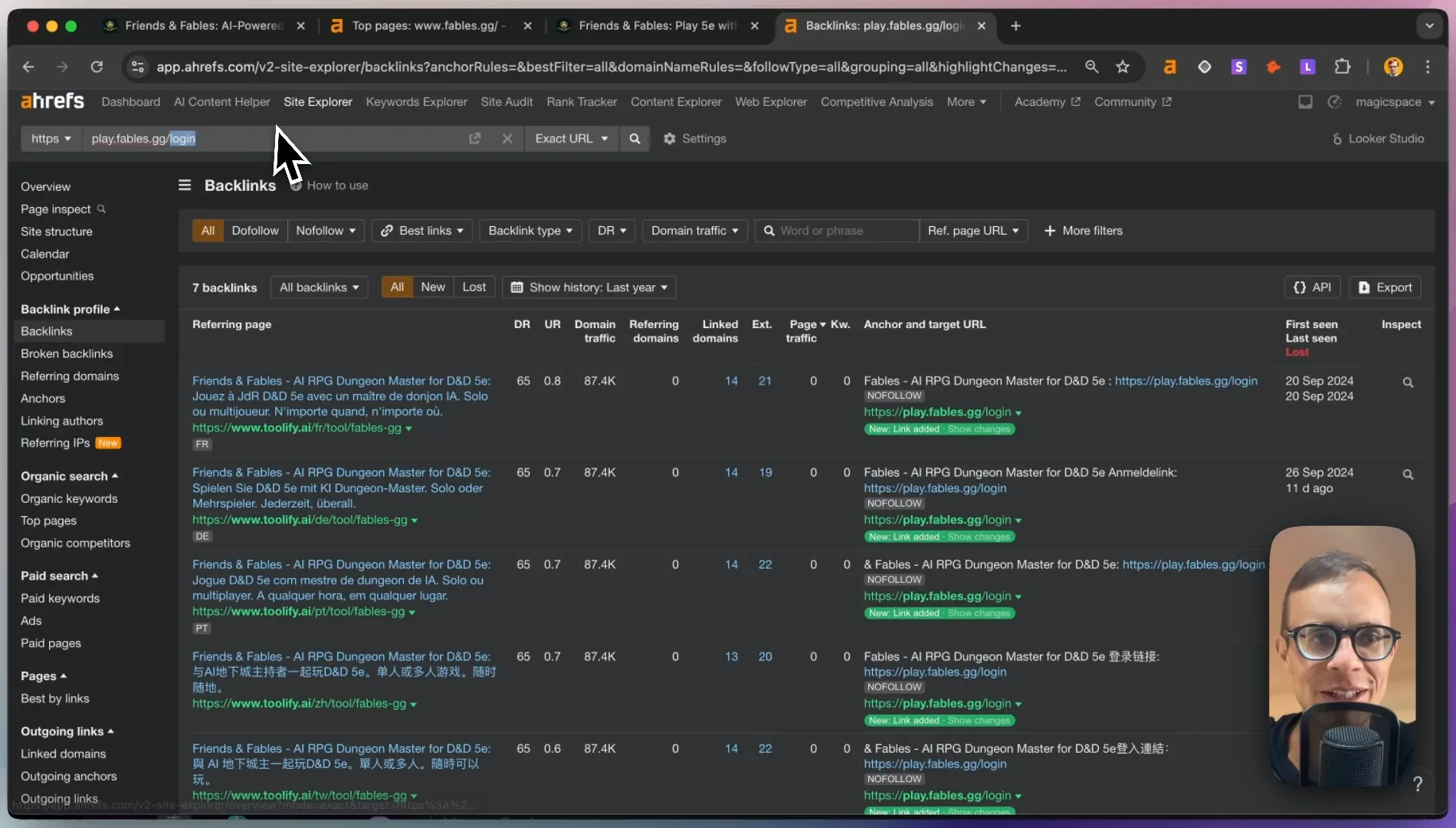Click the search magnifier button beside Exact URL
The image size is (1456, 828).
tap(635, 139)
